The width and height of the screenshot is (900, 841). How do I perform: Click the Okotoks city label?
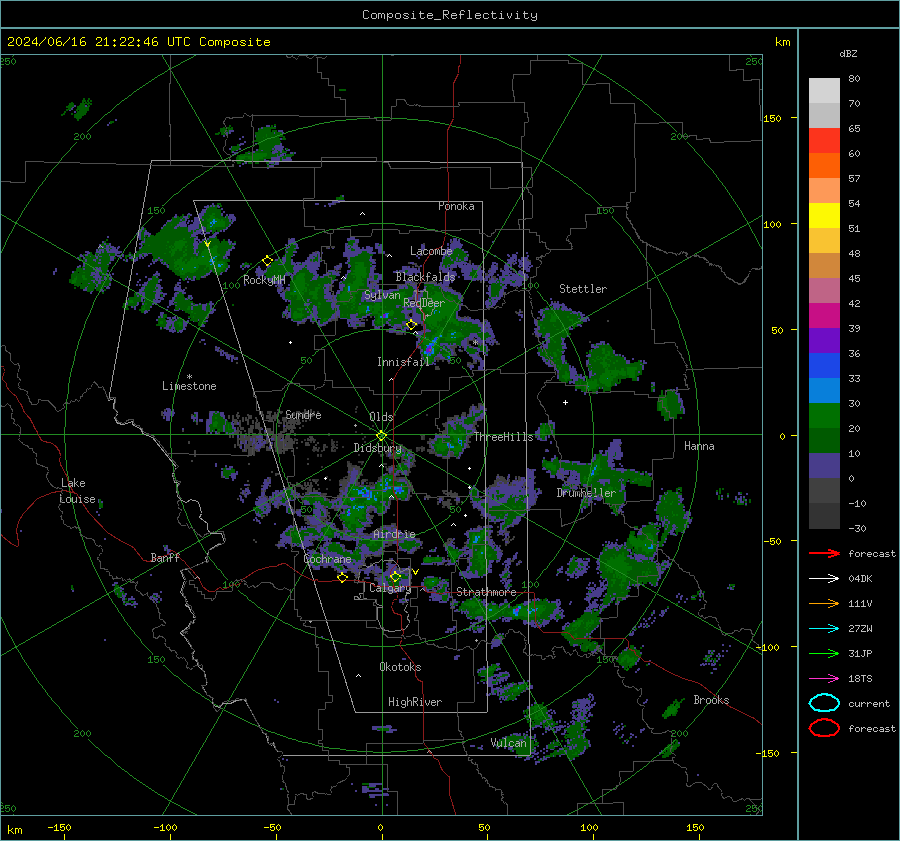(x=400, y=667)
